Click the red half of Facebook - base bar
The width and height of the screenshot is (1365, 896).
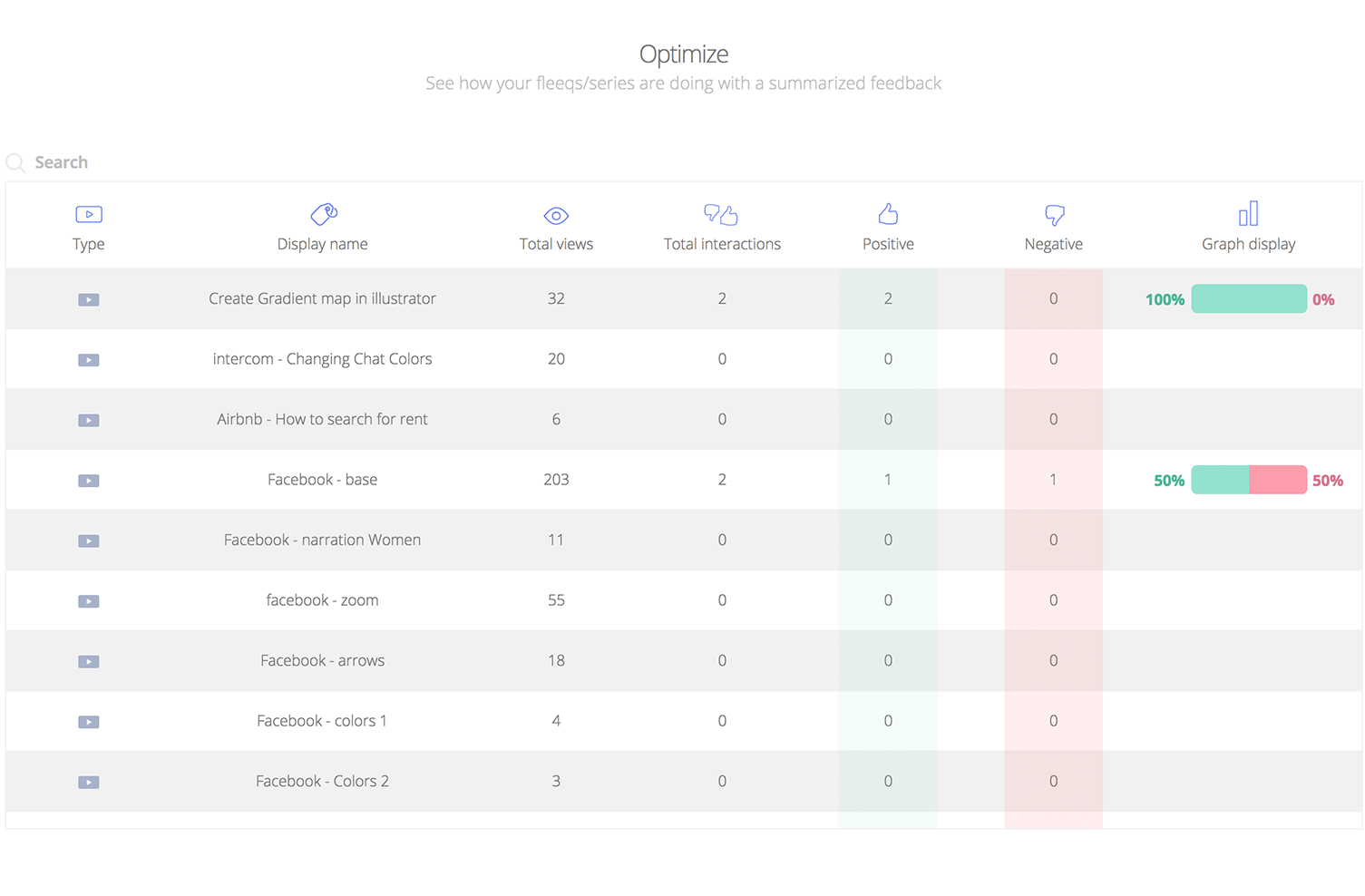1279,480
